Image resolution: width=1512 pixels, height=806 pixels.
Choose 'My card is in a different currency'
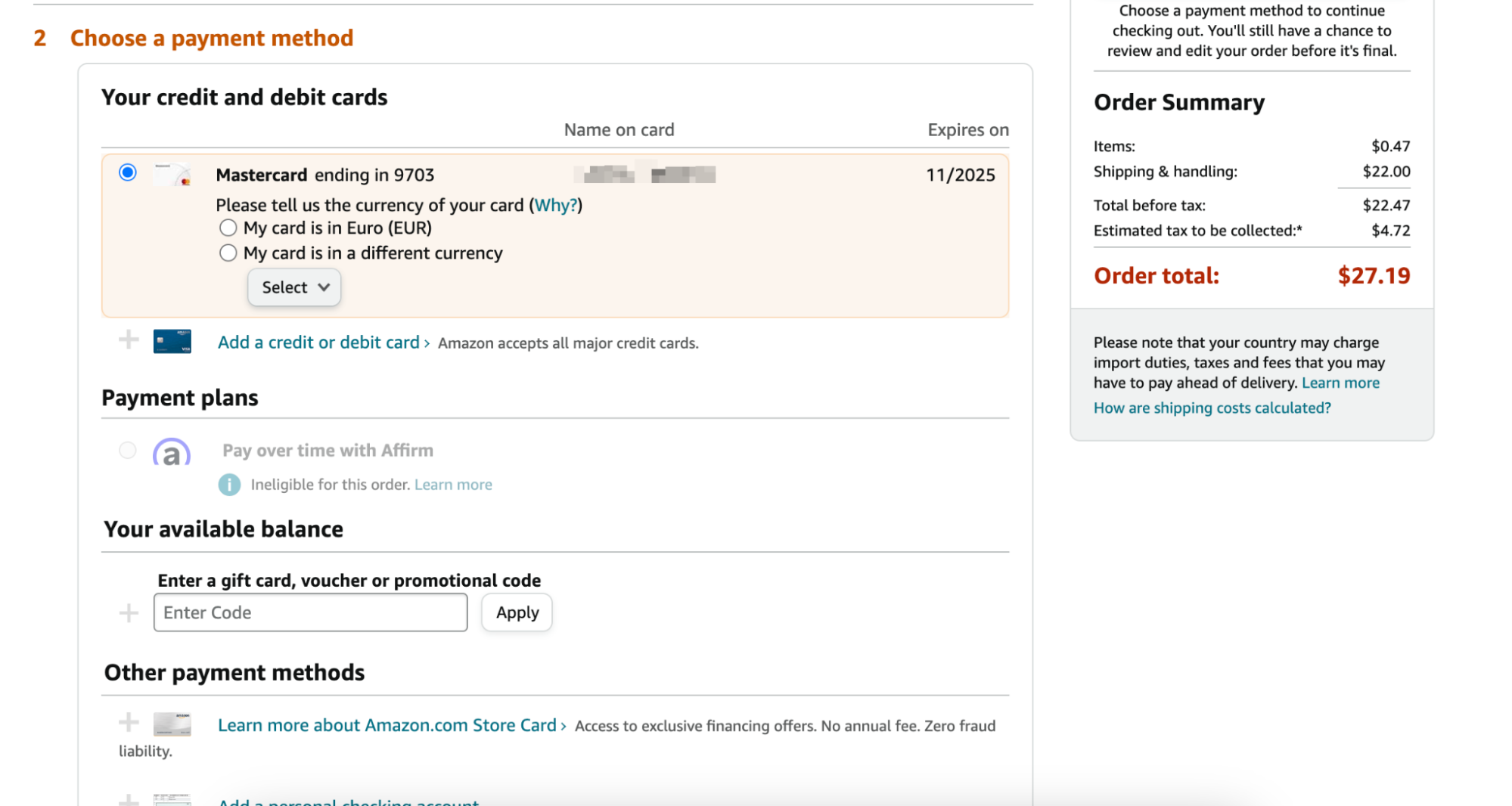pos(228,253)
